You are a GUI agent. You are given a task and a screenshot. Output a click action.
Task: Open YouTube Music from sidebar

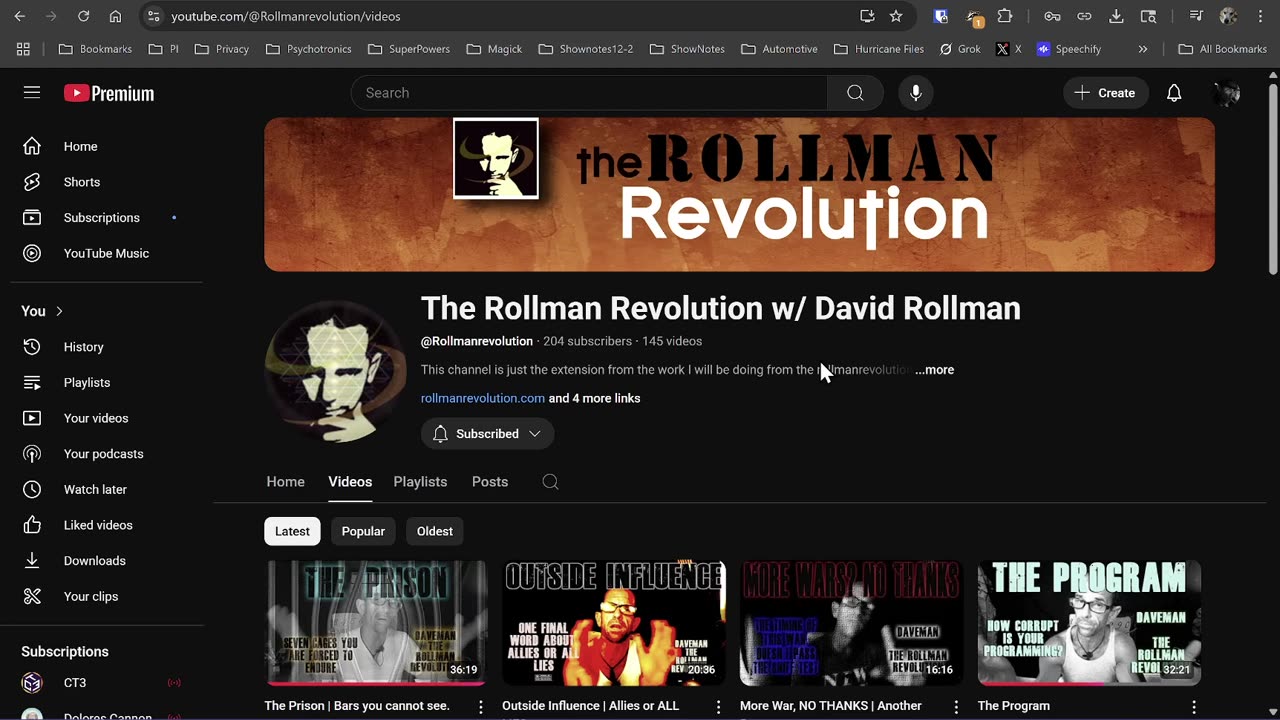[104, 253]
